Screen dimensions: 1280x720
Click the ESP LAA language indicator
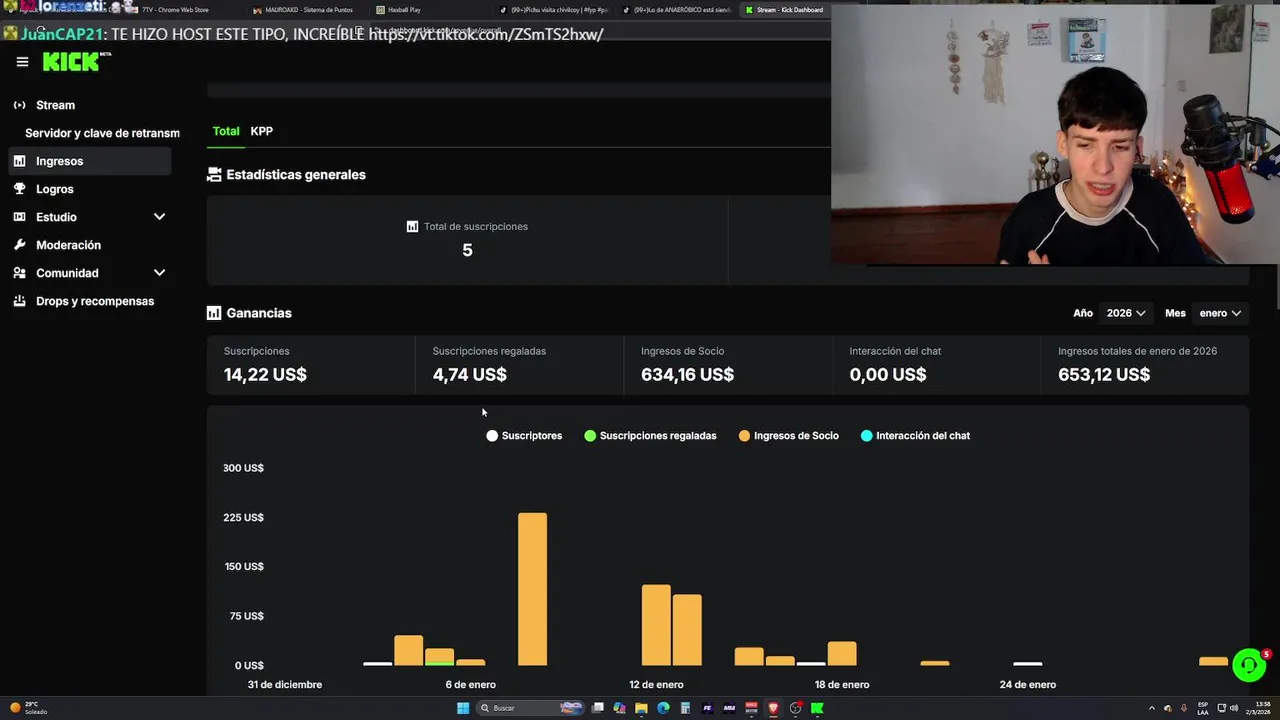(1203, 708)
